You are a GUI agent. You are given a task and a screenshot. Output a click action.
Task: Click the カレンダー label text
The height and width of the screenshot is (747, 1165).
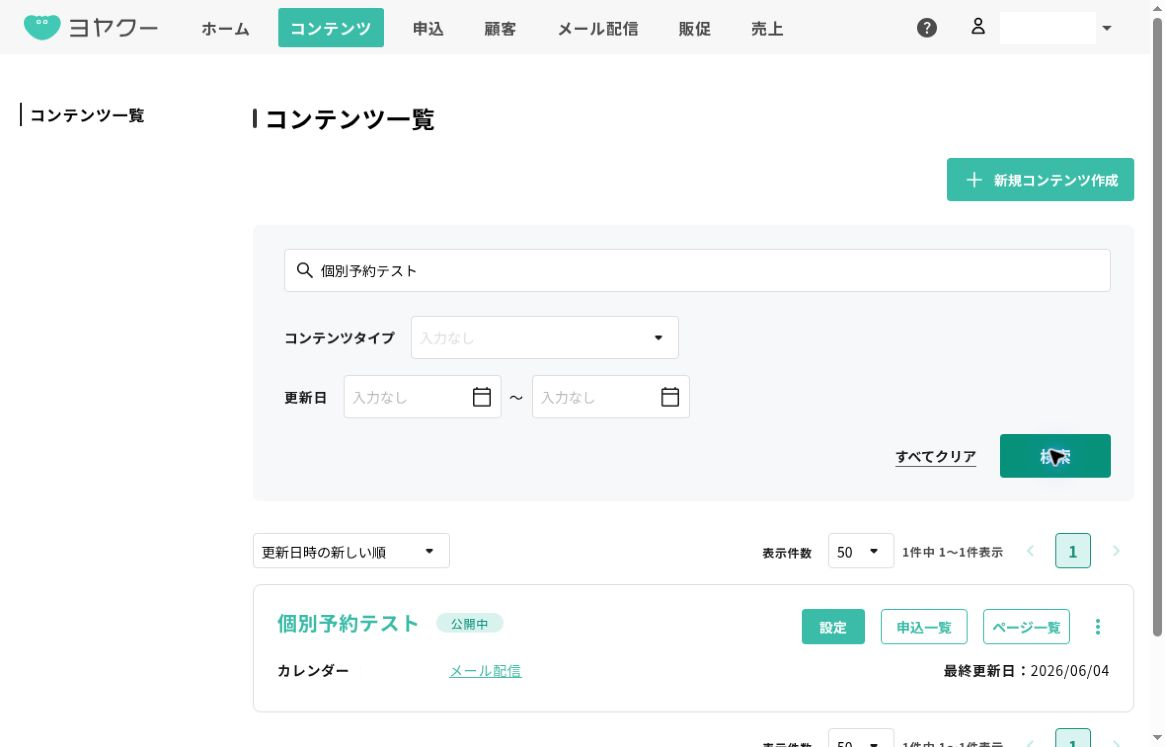313,671
